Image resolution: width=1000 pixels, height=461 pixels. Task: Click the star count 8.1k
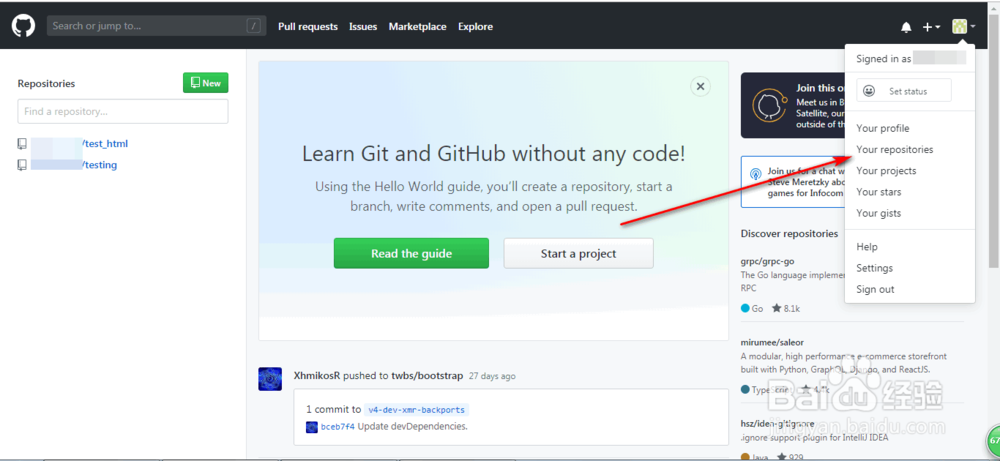pyautogui.click(x=786, y=309)
